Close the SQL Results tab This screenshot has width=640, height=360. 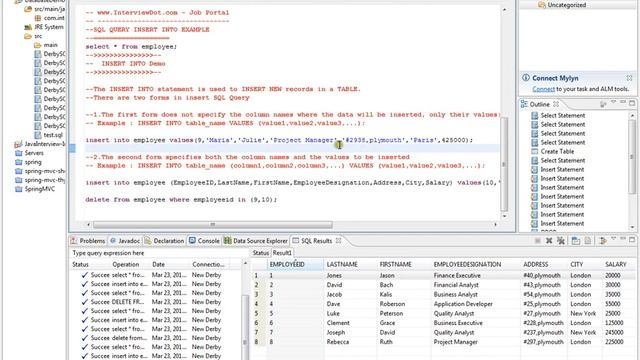click(338, 240)
